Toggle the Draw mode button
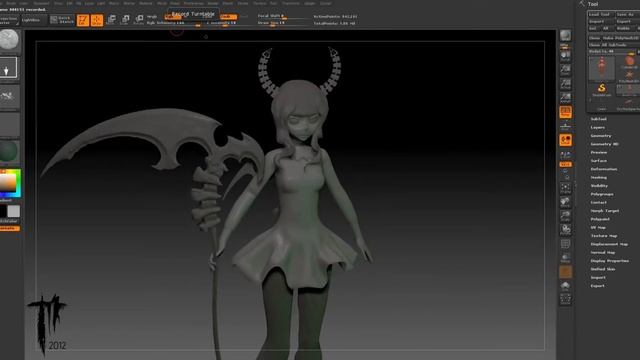 (97, 20)
